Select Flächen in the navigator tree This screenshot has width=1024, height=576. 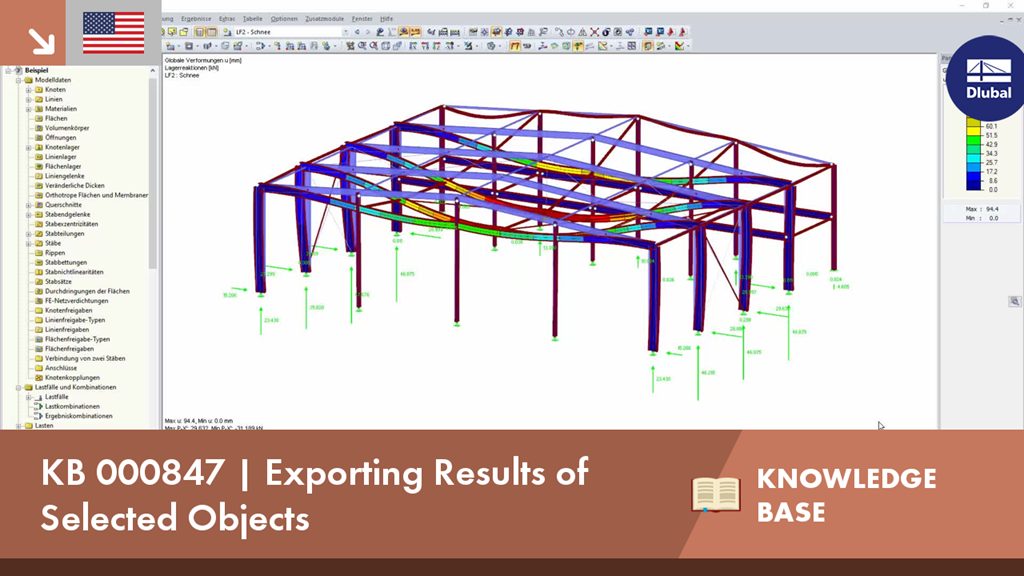56,118
